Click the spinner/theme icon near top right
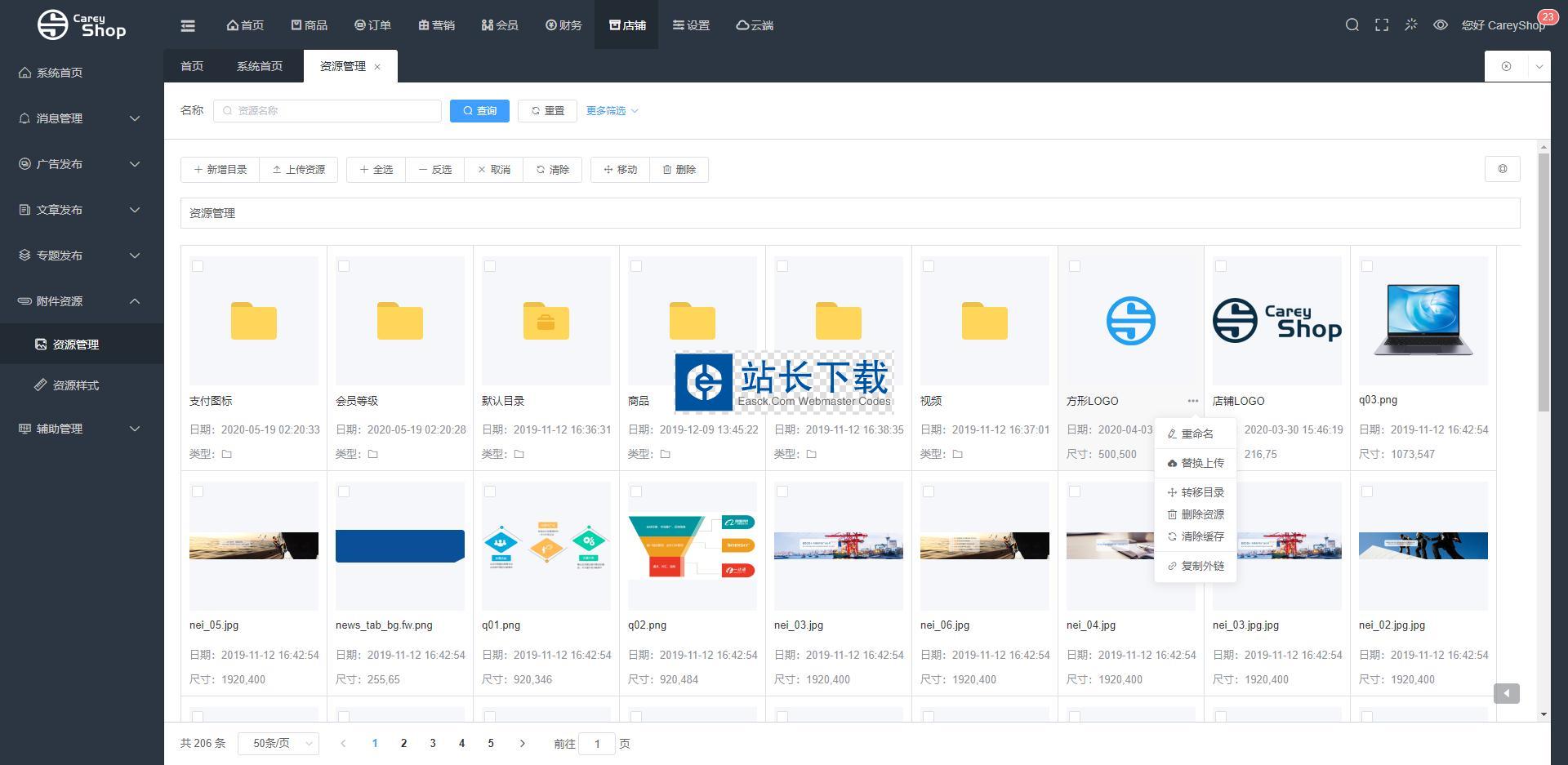1568x765 pixels. tap(1410, 25)
